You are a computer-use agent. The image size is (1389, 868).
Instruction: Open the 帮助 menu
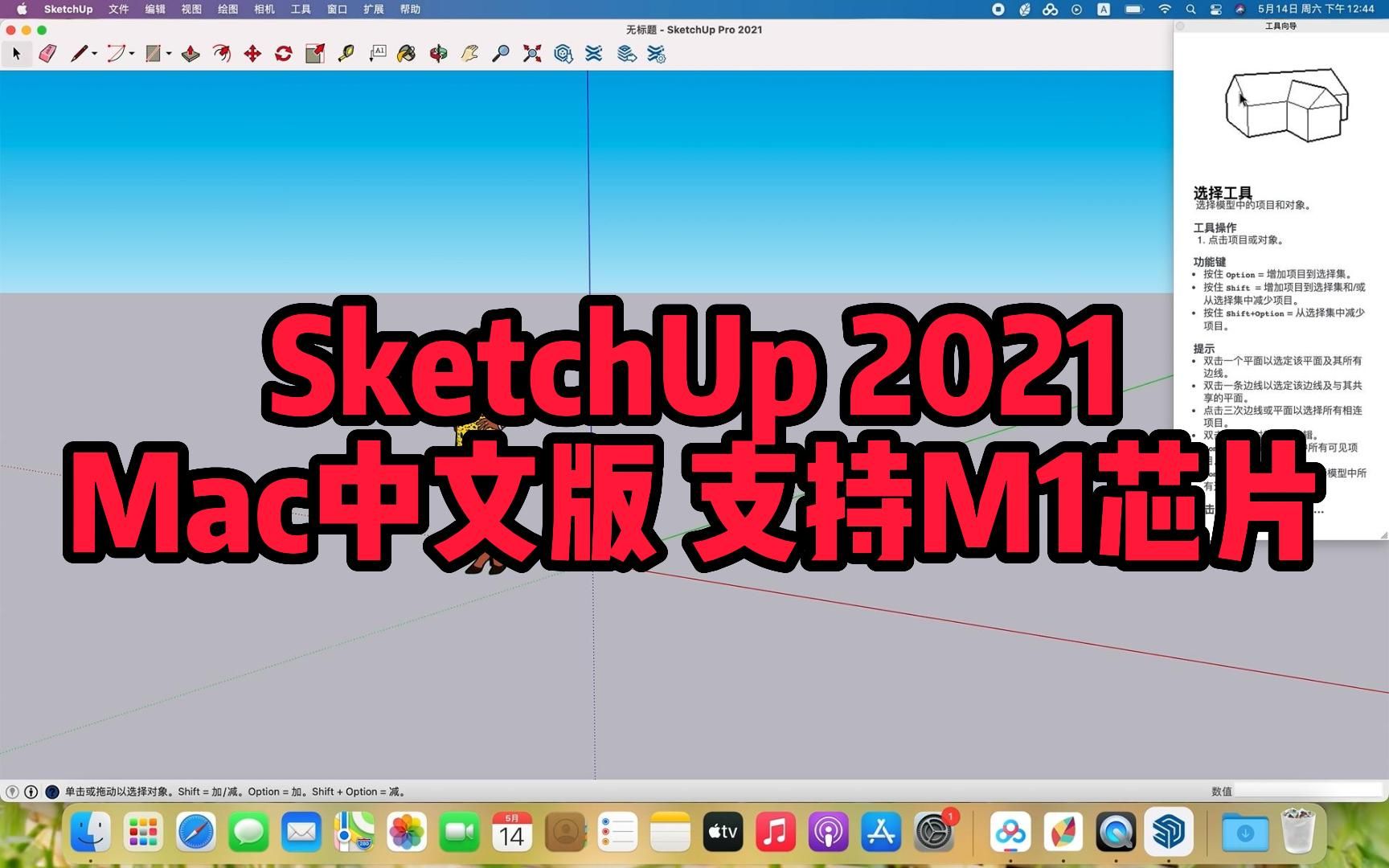tap(410, 9)
